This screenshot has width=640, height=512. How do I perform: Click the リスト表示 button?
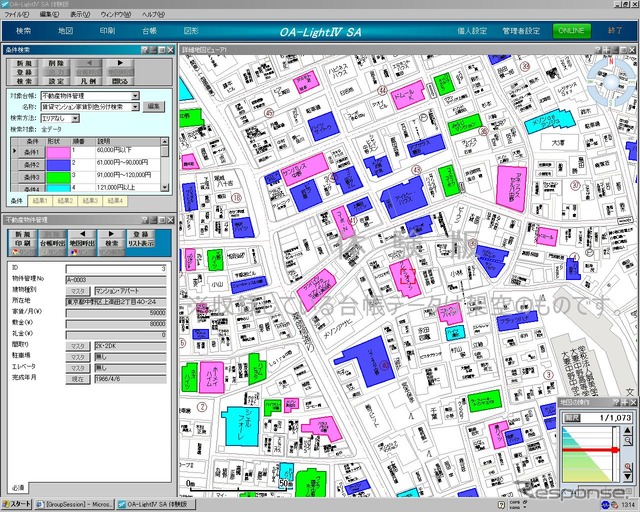tap(141, 243)
